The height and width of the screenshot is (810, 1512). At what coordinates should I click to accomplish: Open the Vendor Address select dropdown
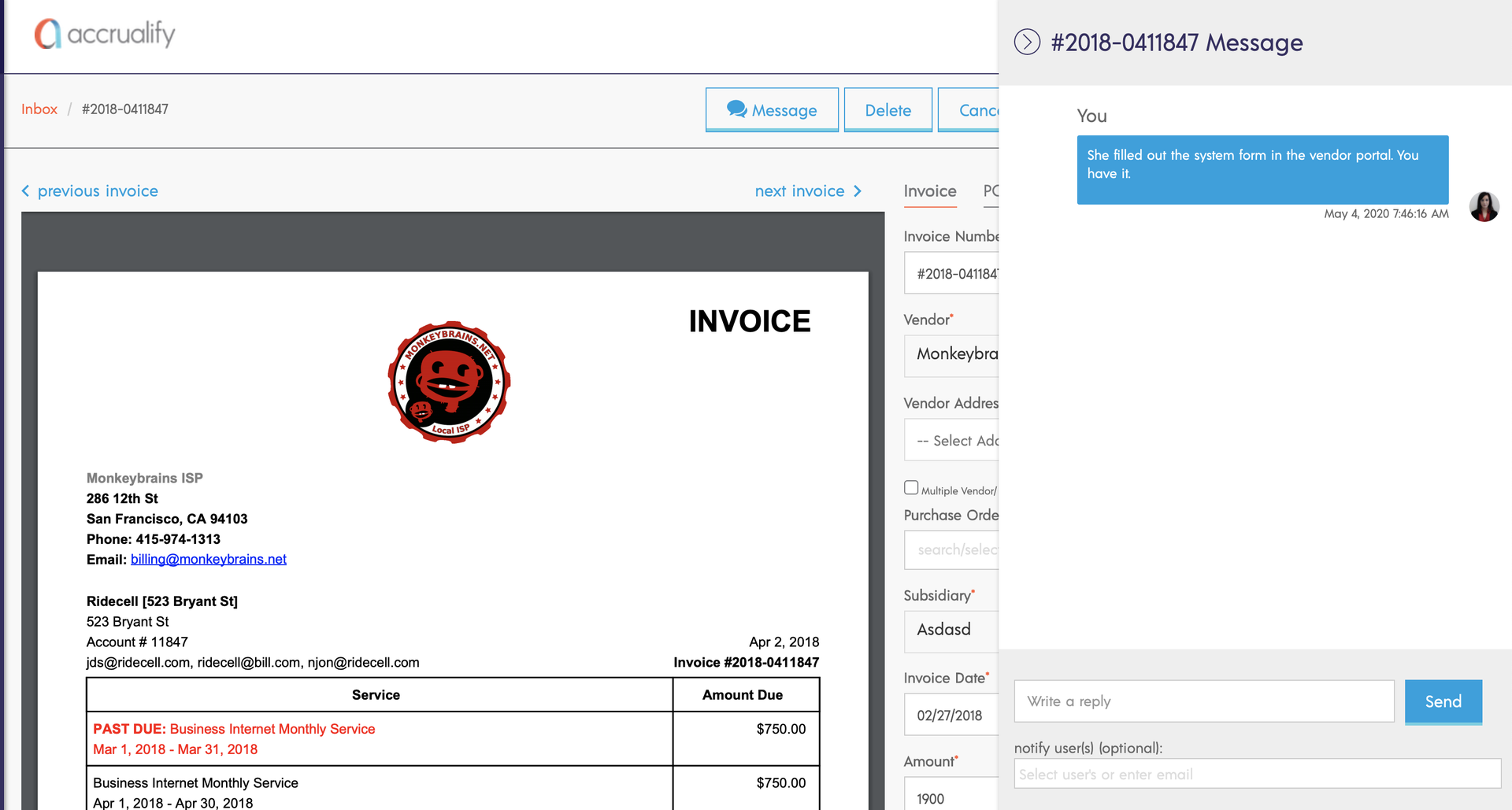pyautogui.click(x=951, y=440)
